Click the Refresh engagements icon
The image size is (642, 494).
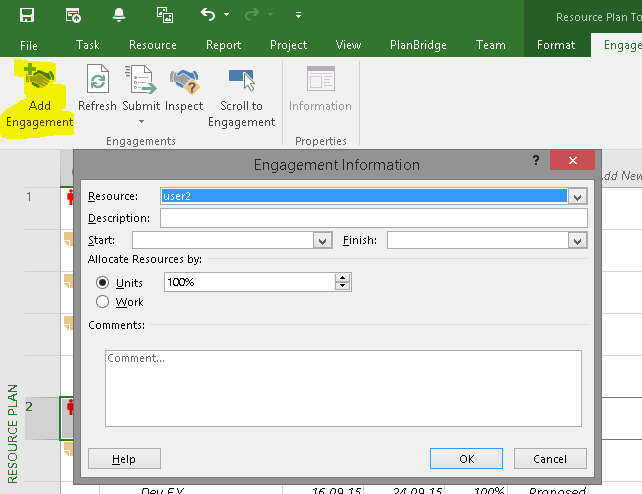point(97,79)
